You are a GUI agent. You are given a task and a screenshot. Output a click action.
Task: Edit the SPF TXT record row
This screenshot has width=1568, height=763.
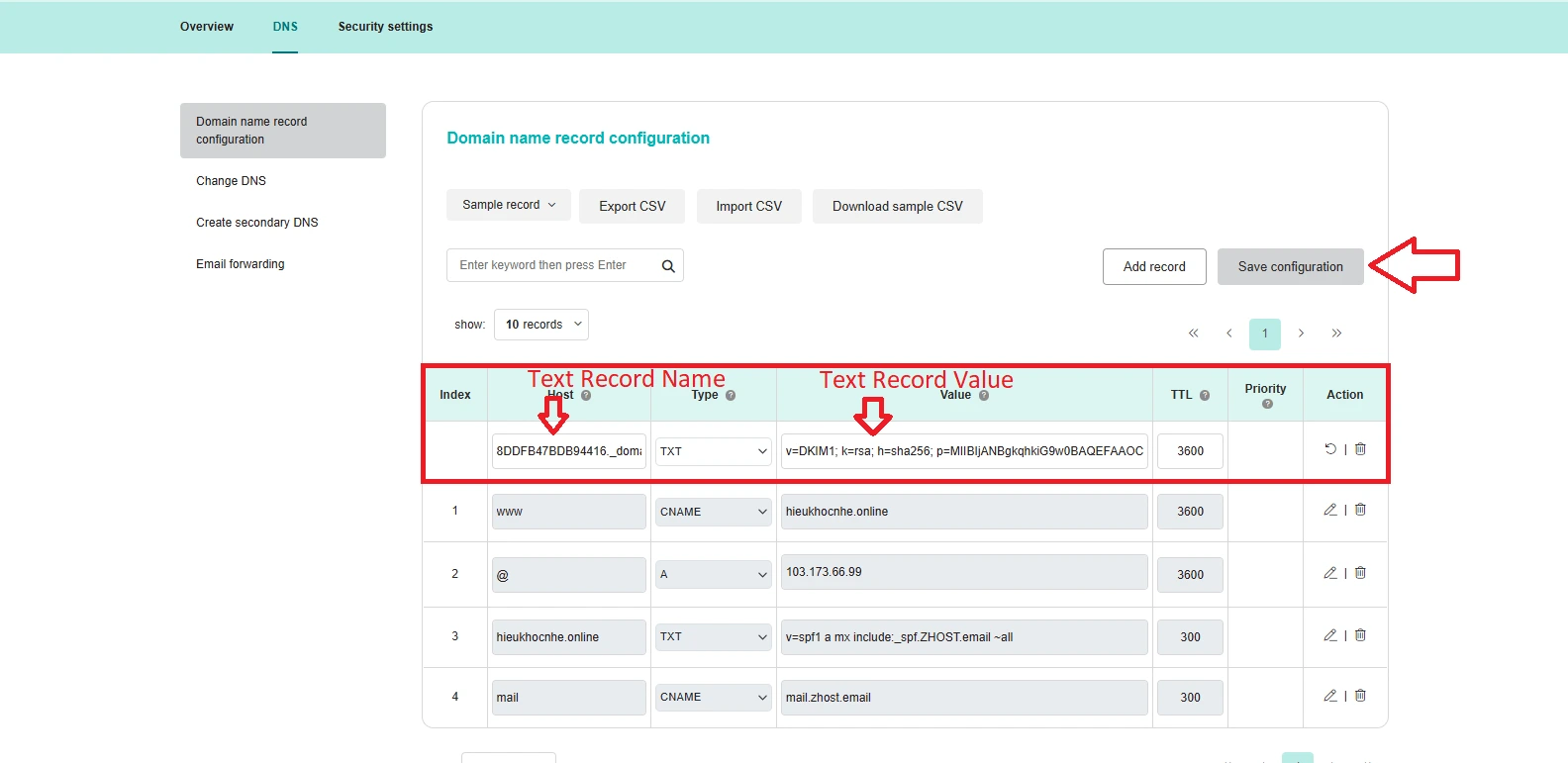pos(1330,635)
